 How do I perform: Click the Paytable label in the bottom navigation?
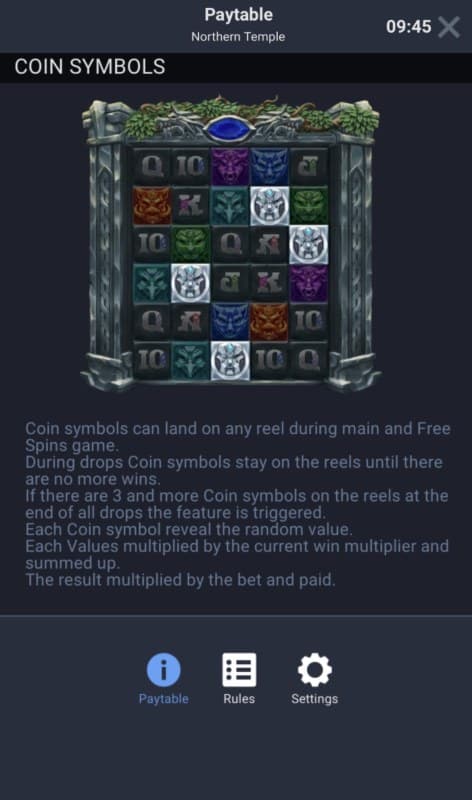pyautogui.click(x=163, y=699)
